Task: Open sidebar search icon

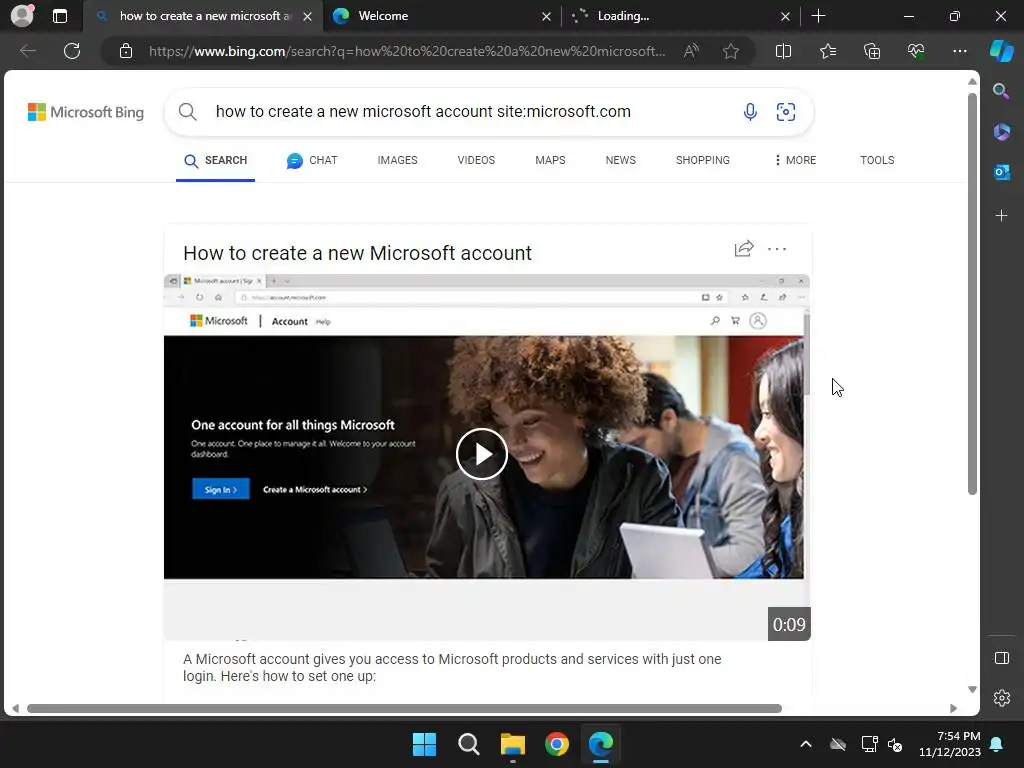Action: [x=1001, y=91]
